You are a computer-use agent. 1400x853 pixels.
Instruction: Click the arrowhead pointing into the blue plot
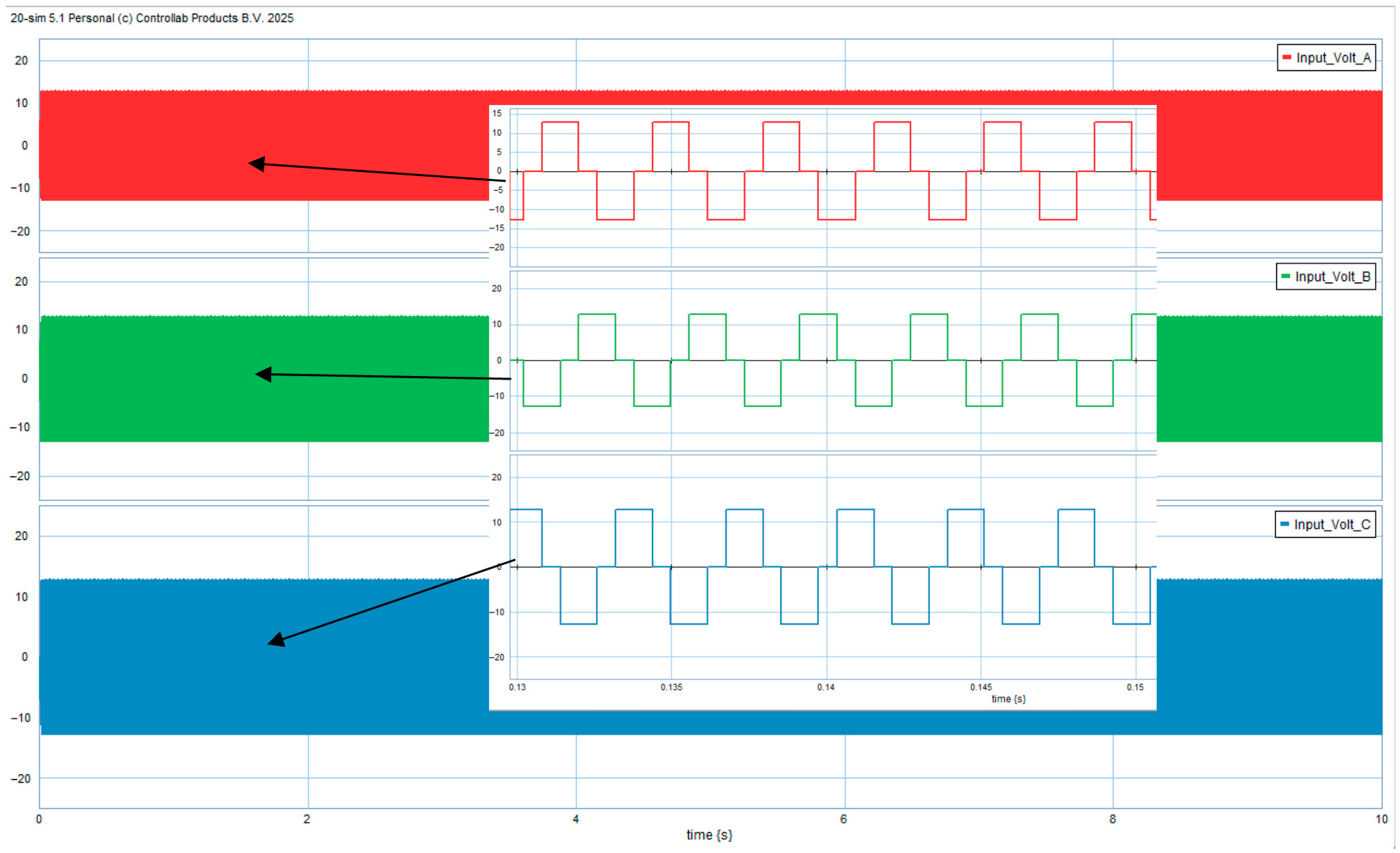click(x=277, y=640)
